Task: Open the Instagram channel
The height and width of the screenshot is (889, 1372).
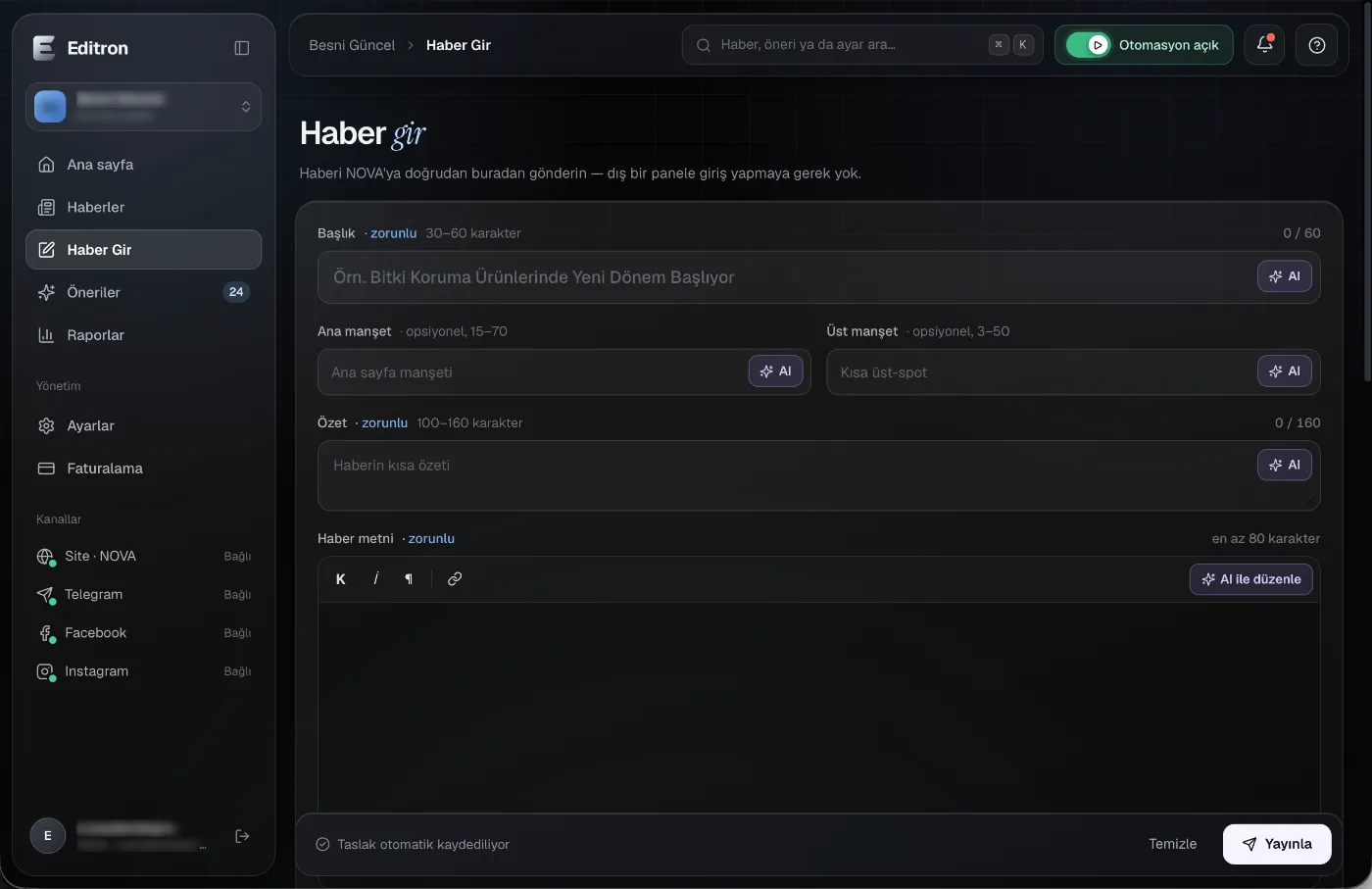Action: (x=143, y=671)
